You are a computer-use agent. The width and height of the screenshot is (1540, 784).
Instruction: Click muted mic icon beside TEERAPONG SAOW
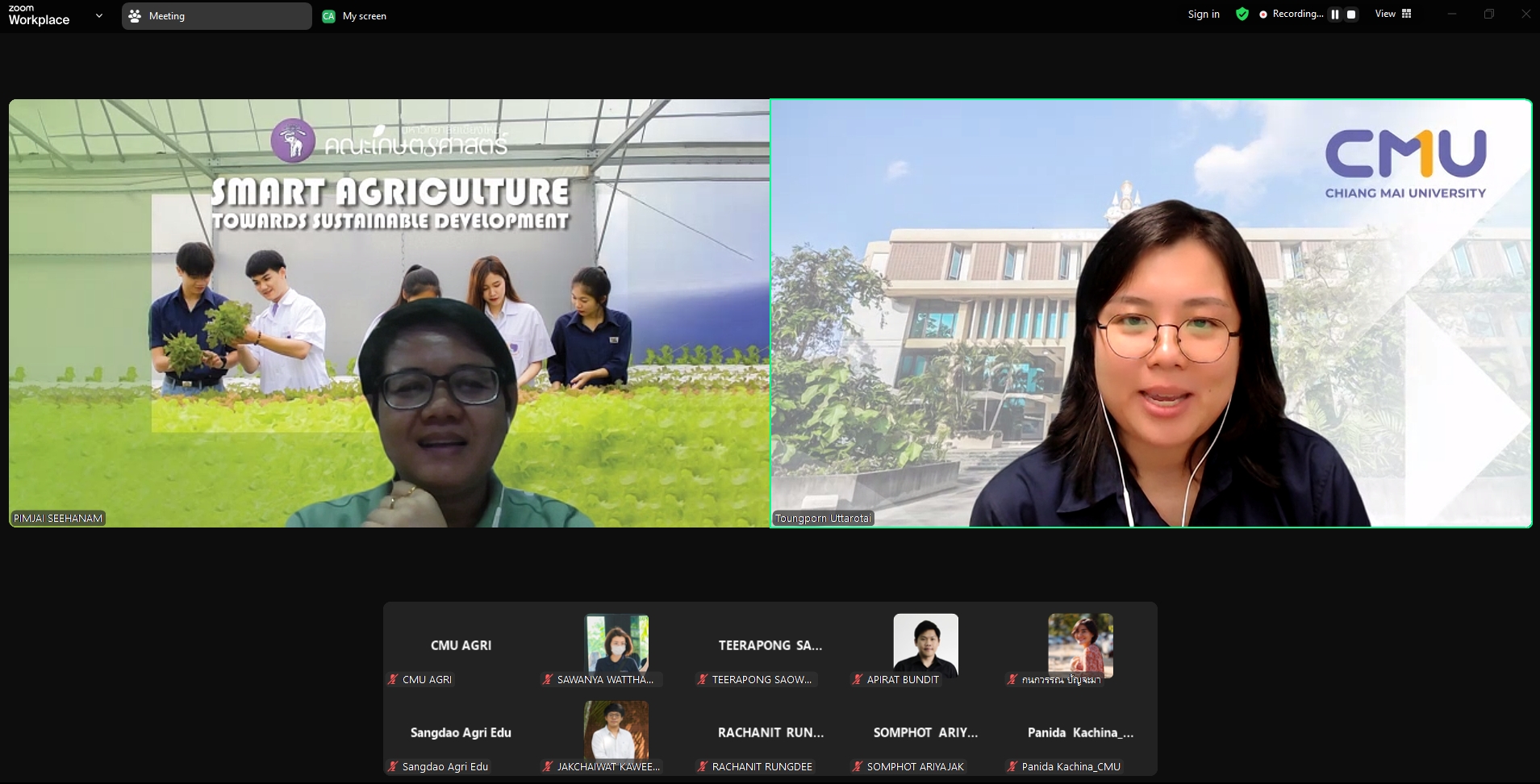[703, 679]
